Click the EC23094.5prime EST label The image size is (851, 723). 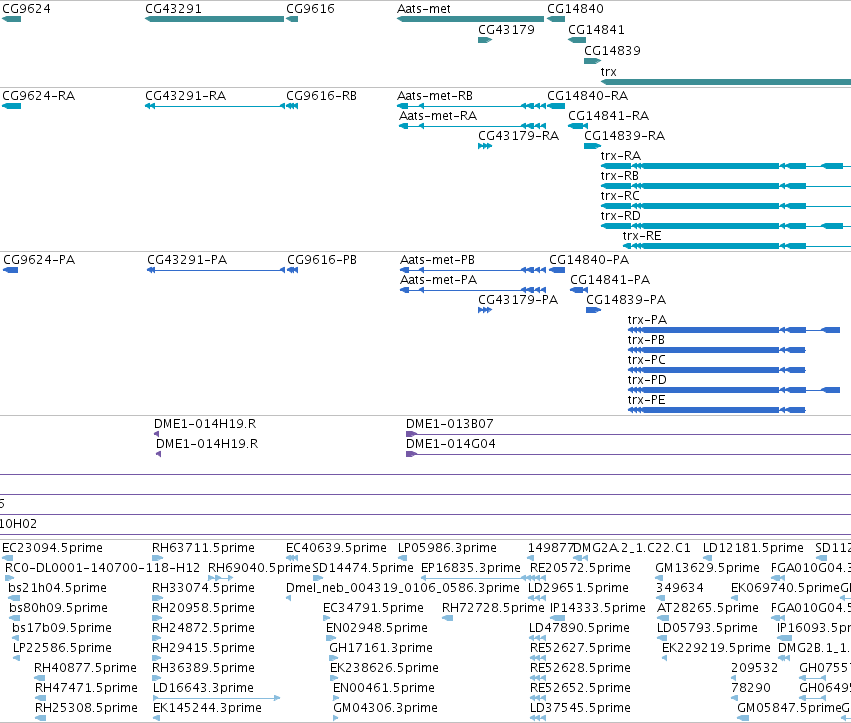(52, 548)
